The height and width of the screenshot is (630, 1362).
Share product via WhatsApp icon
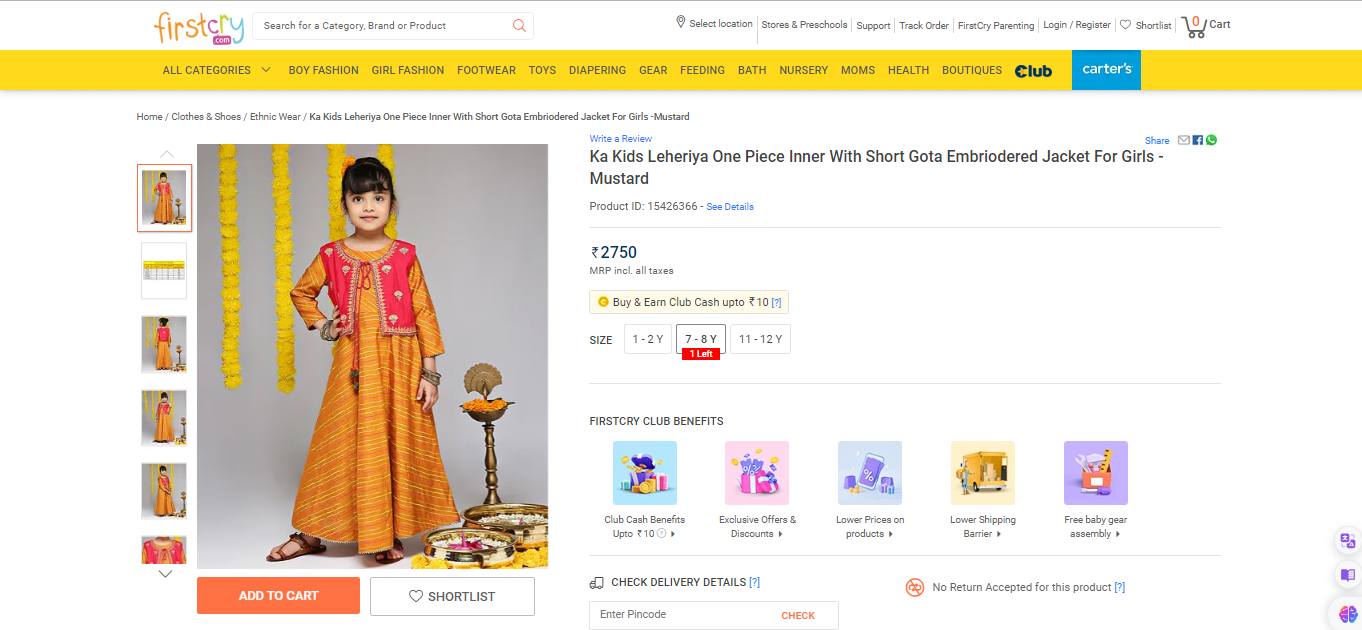1211,140
